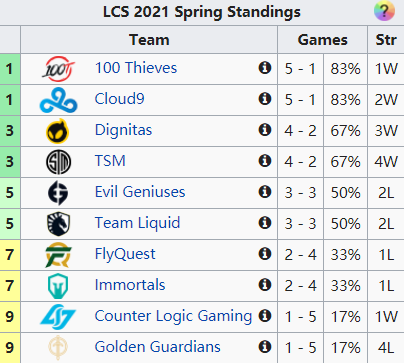
Task: Open the FlyQuest team page link
Action: [x=125, y=254]
